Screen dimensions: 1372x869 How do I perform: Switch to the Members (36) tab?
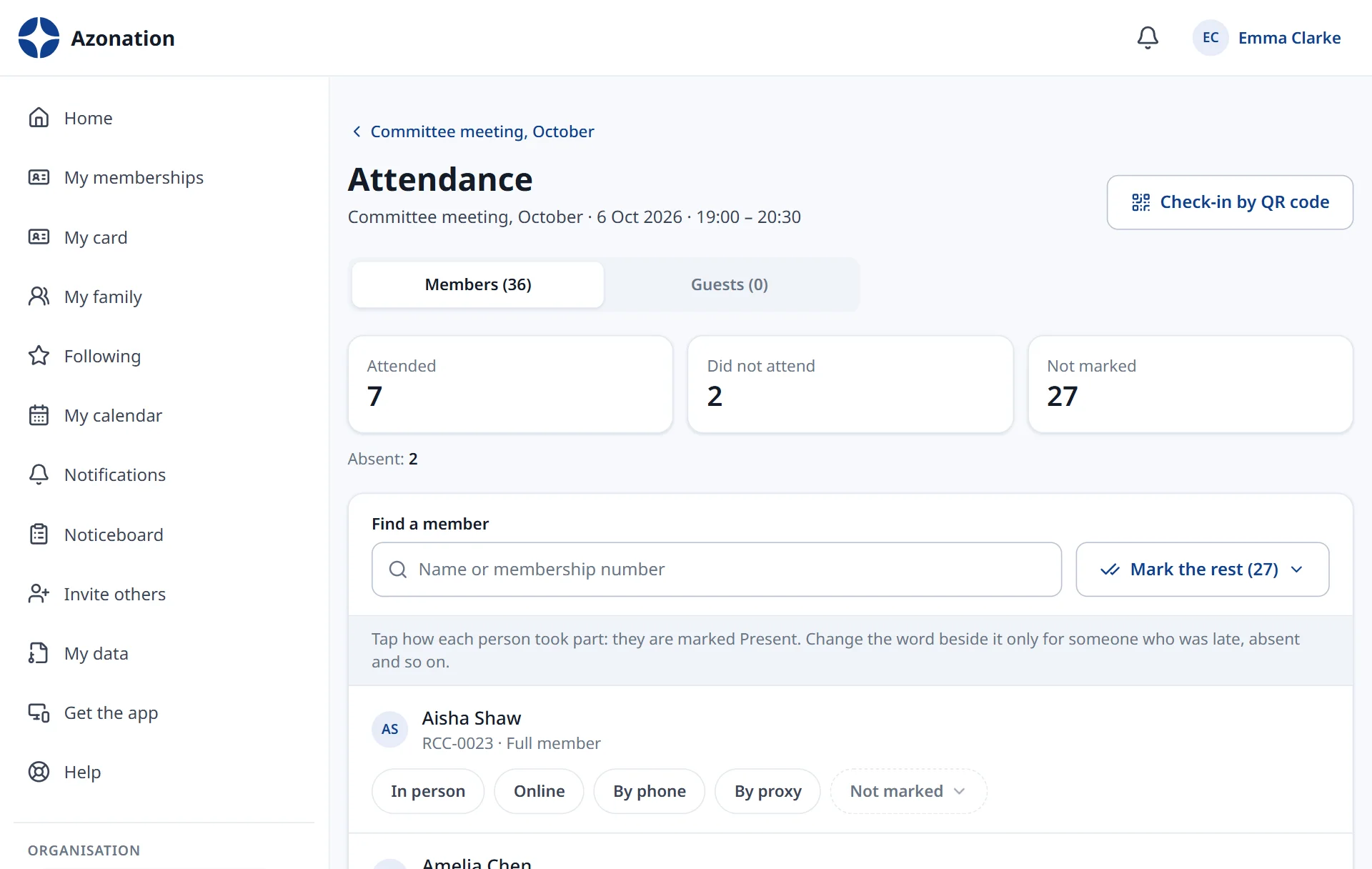tap(478, 284)
